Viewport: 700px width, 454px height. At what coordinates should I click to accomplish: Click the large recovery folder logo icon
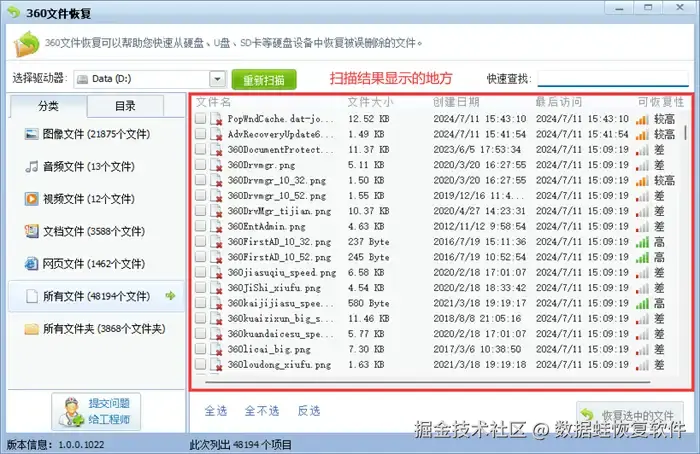pos(26,44)
